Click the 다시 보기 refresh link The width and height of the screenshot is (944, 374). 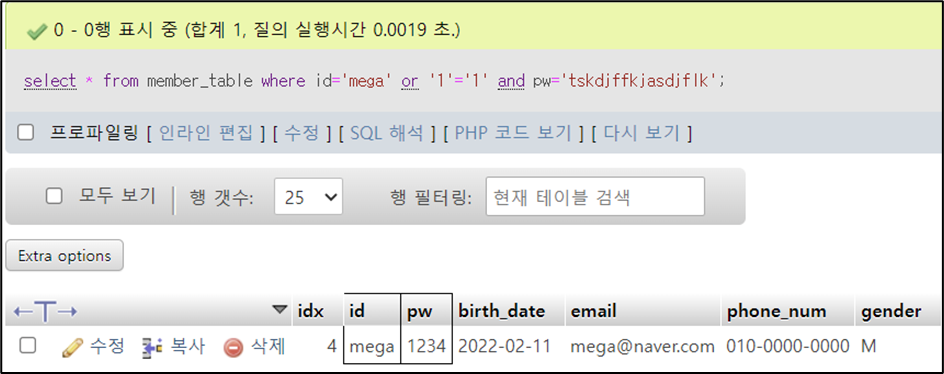tap(641, 133)
